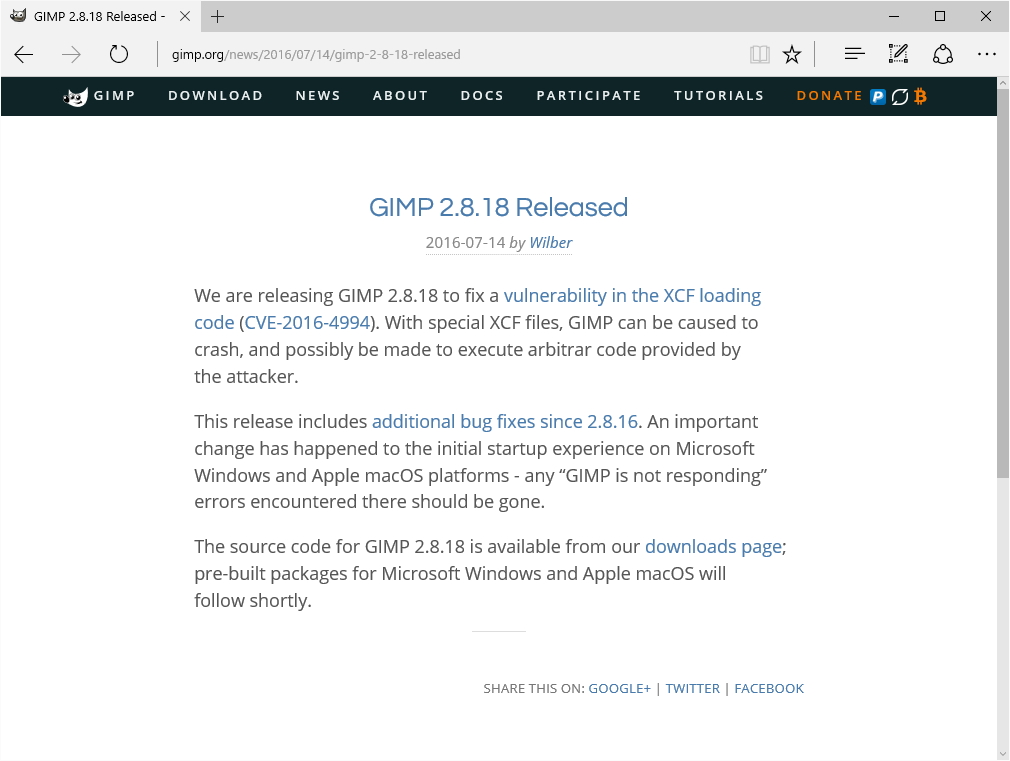Click the vertical scrollbar thumb
1010x761 pixels.
pos(1003,300)
